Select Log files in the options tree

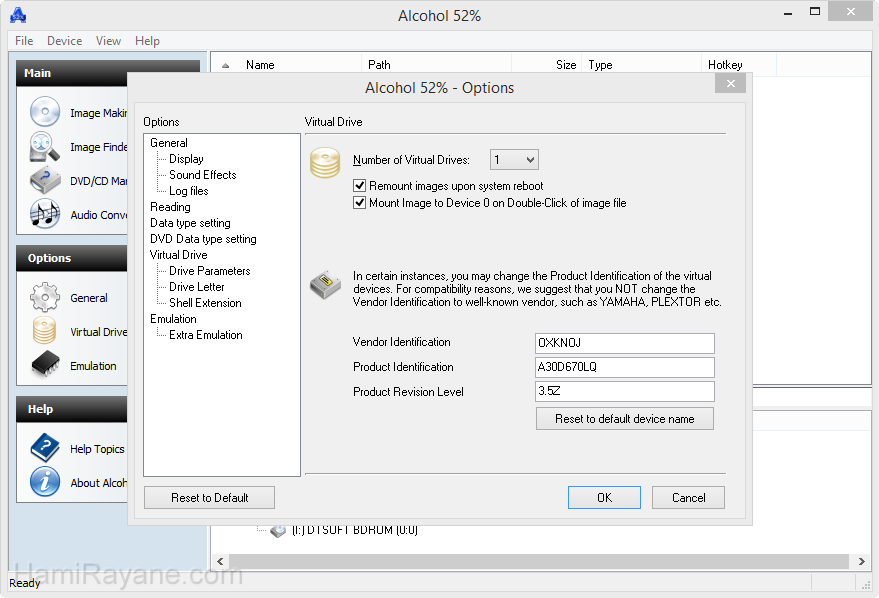189,191
